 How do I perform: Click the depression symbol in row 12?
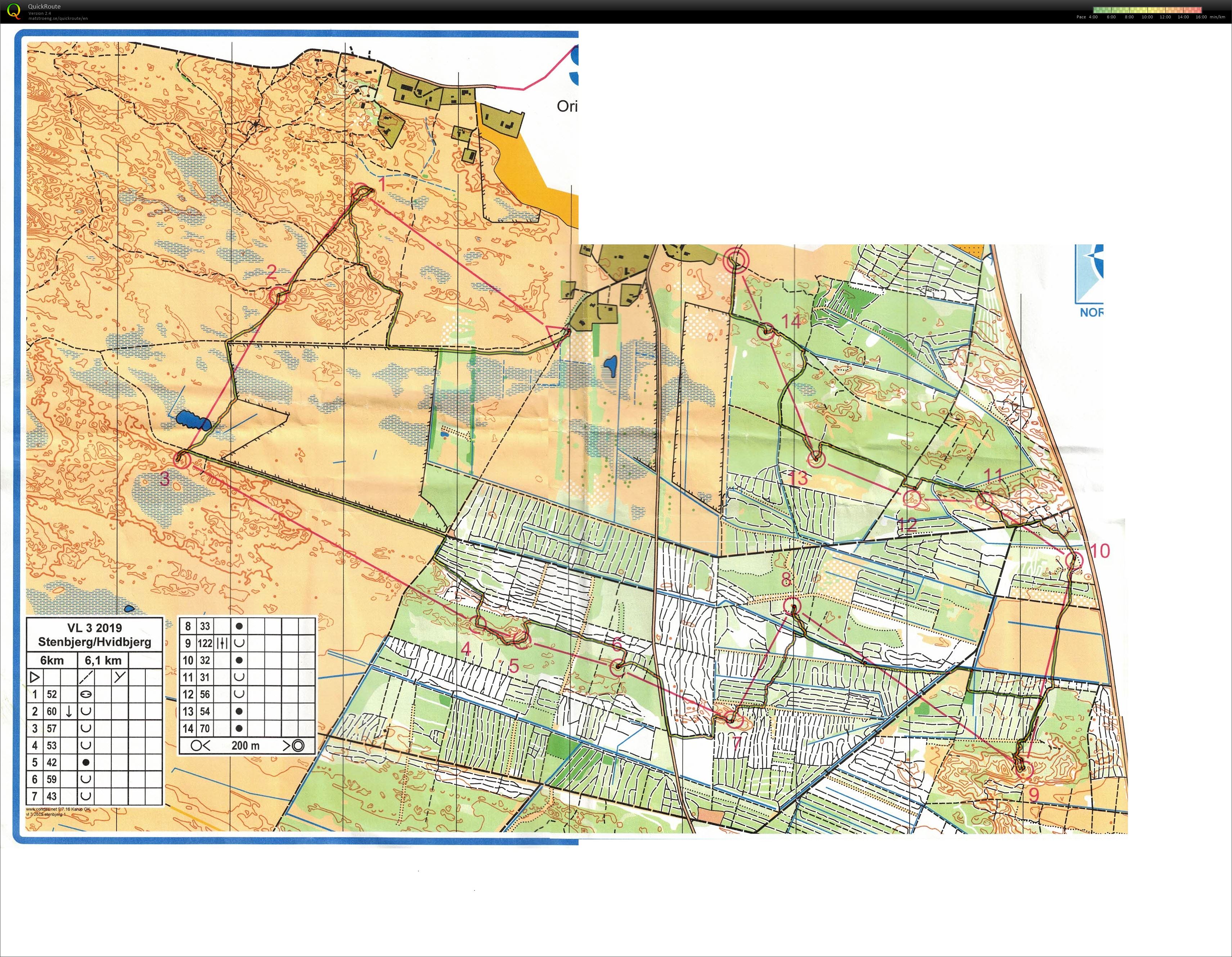coord(239,694)
